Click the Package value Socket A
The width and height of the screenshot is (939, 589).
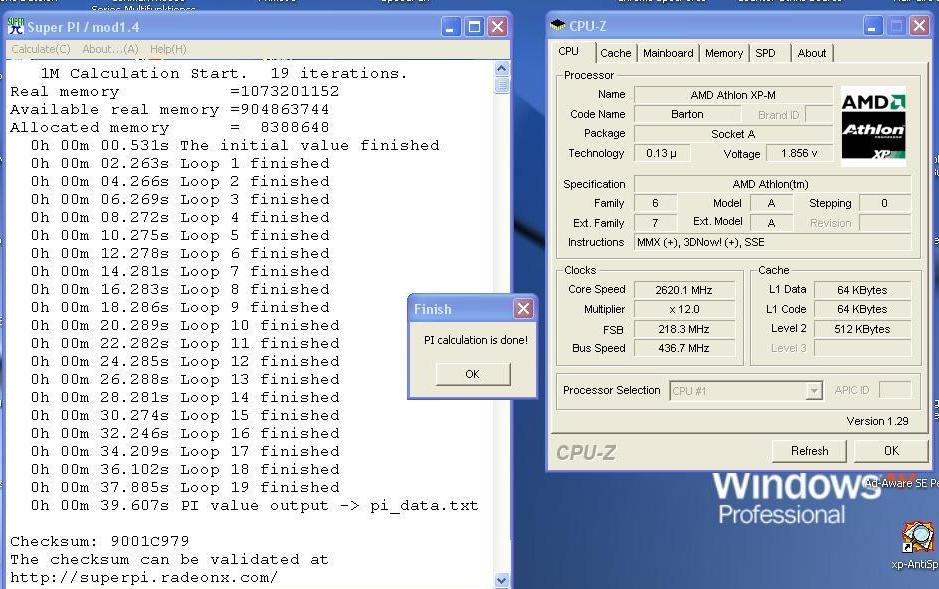733,134
